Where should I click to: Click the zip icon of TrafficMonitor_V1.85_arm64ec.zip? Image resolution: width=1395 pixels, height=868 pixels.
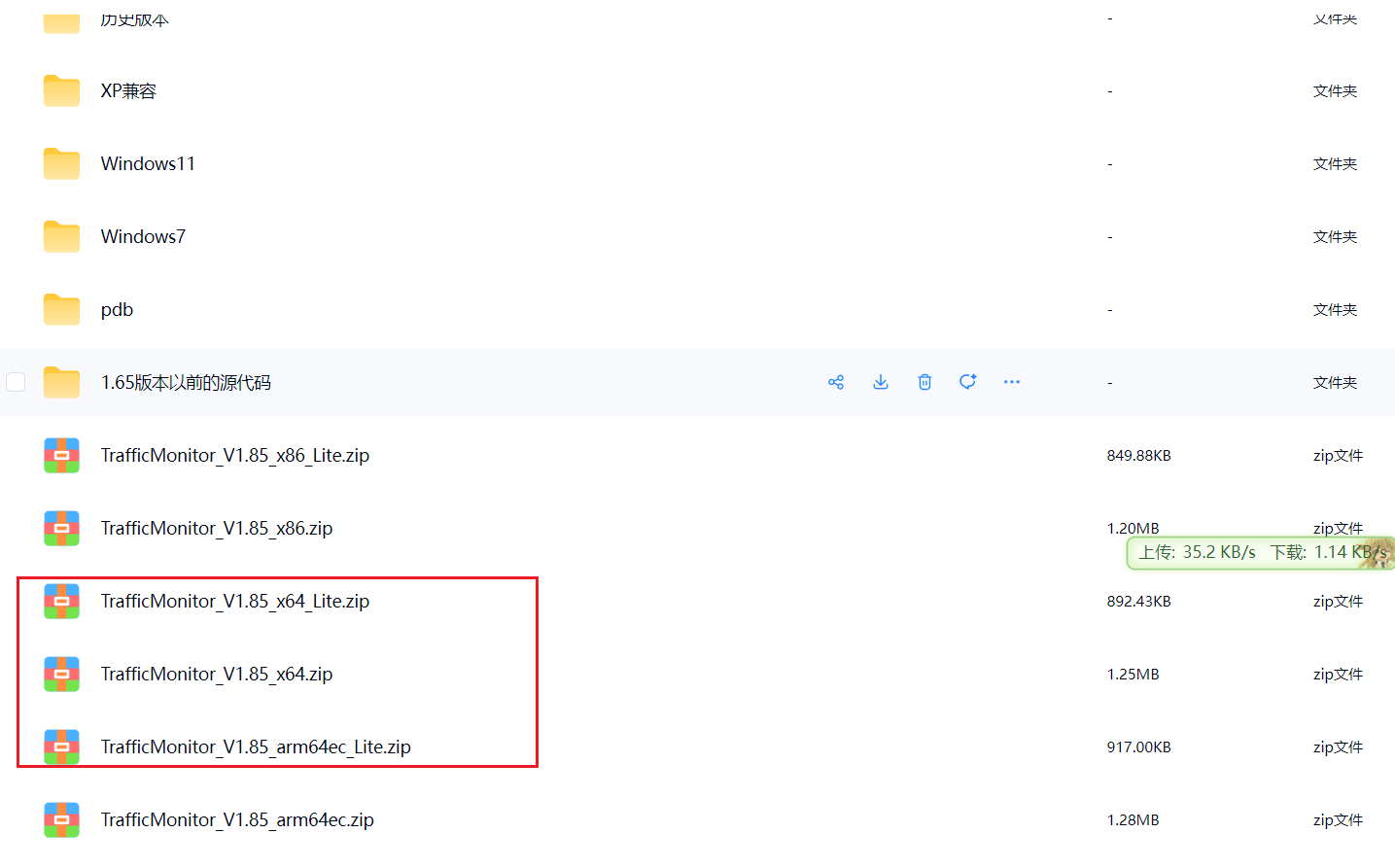point(61,820)
